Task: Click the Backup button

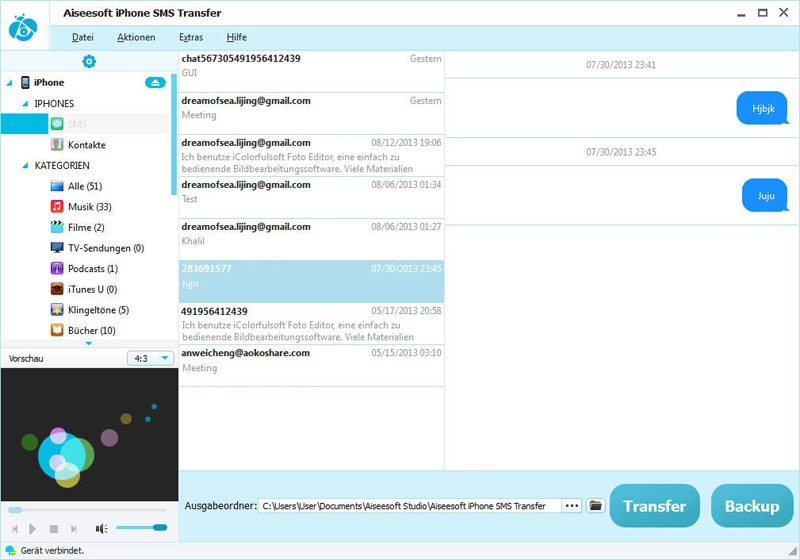Action: (752, 505)
